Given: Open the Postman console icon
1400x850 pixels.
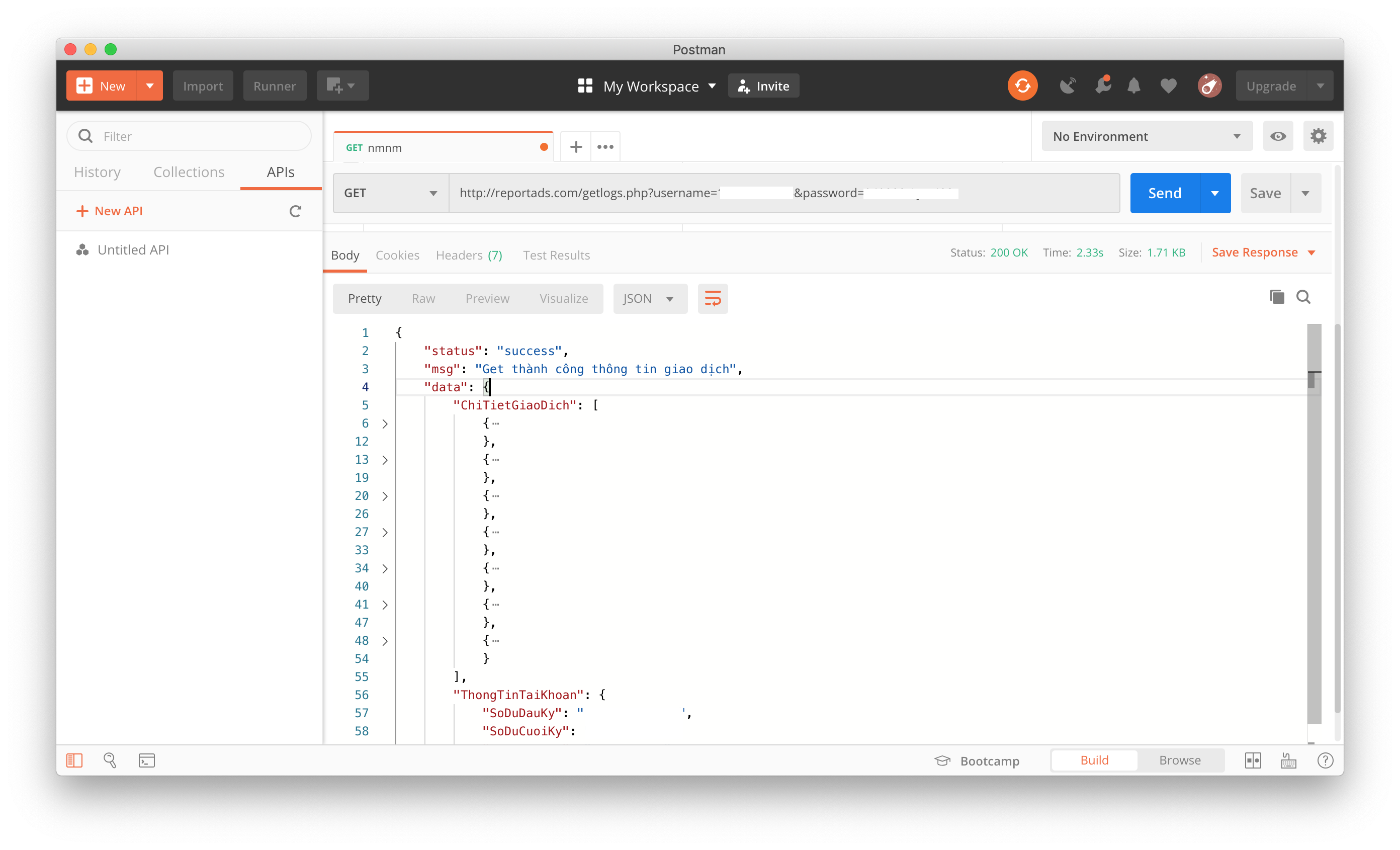Looking at the screenshot, I should [x=147, y=760].
